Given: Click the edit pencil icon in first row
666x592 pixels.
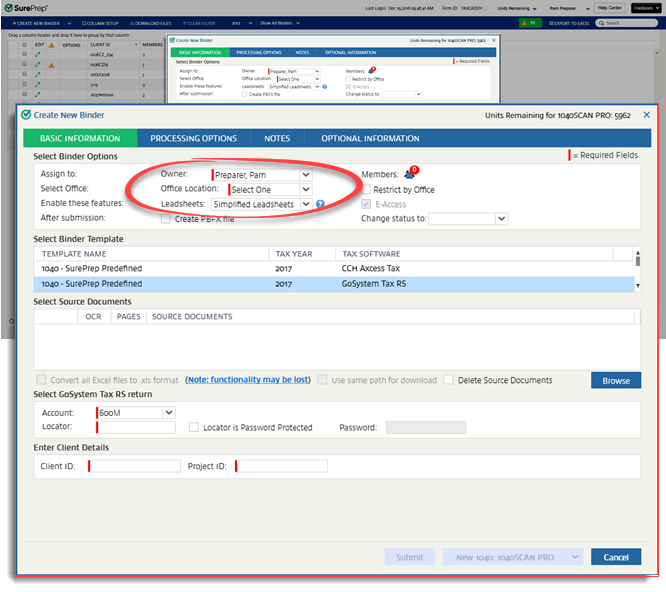Looking at the screenshot, I should coord(38,56).
